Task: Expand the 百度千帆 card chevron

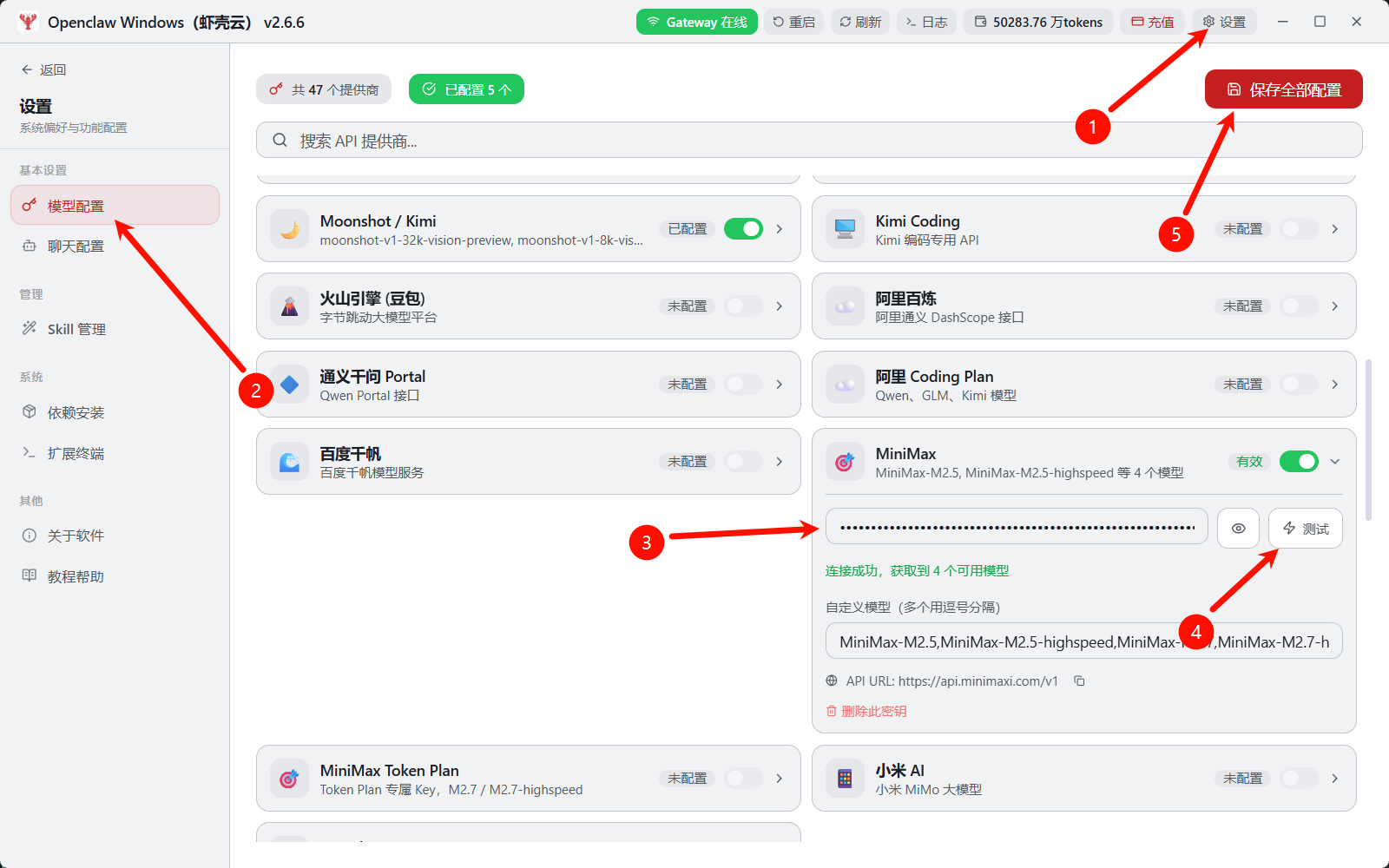Action: pyautogui.click(x=780, y=462)
